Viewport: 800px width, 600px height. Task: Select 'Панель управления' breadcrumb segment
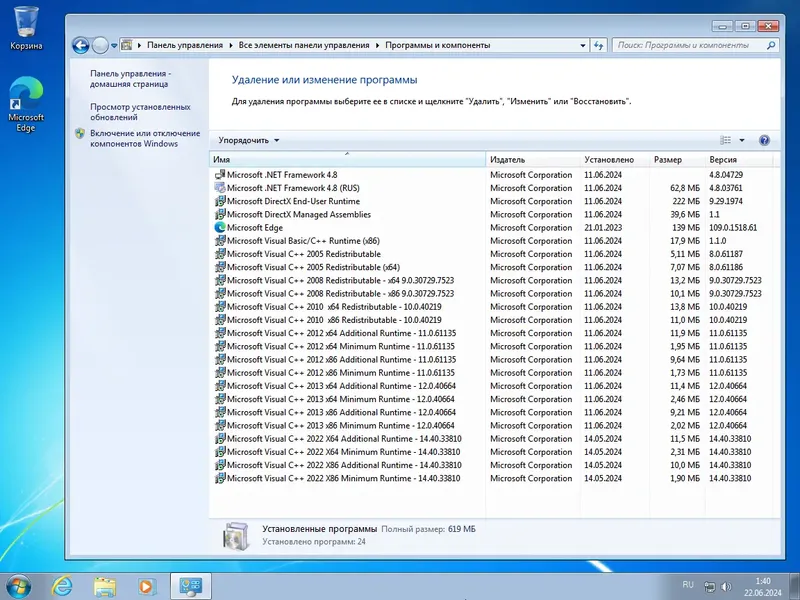click(x=185, y=45)
